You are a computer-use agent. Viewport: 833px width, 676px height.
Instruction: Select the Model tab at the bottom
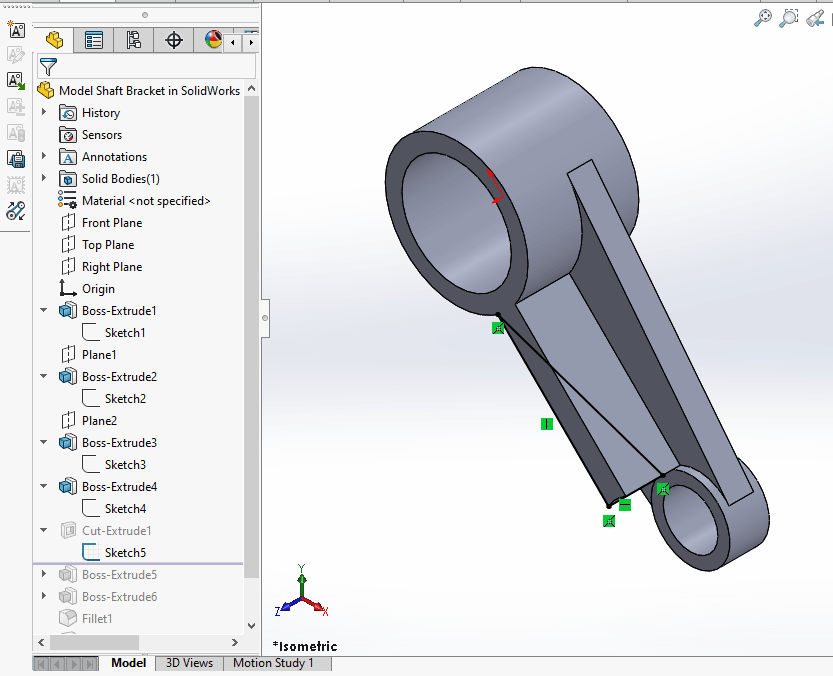point(128,663)
